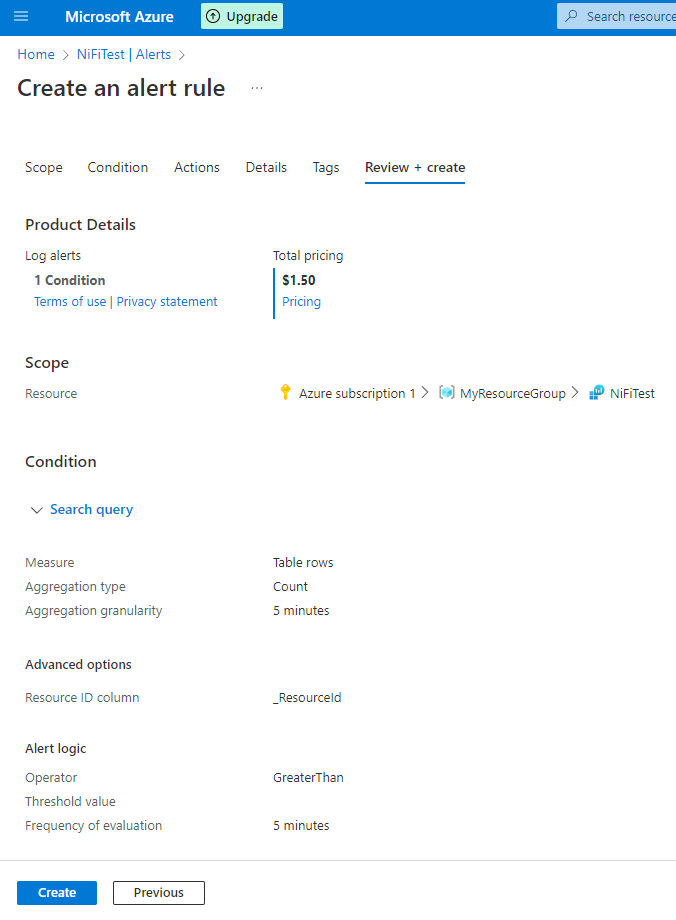676x920 pixels.
Task: Click the Upgrade button in header
Action: 242,16
